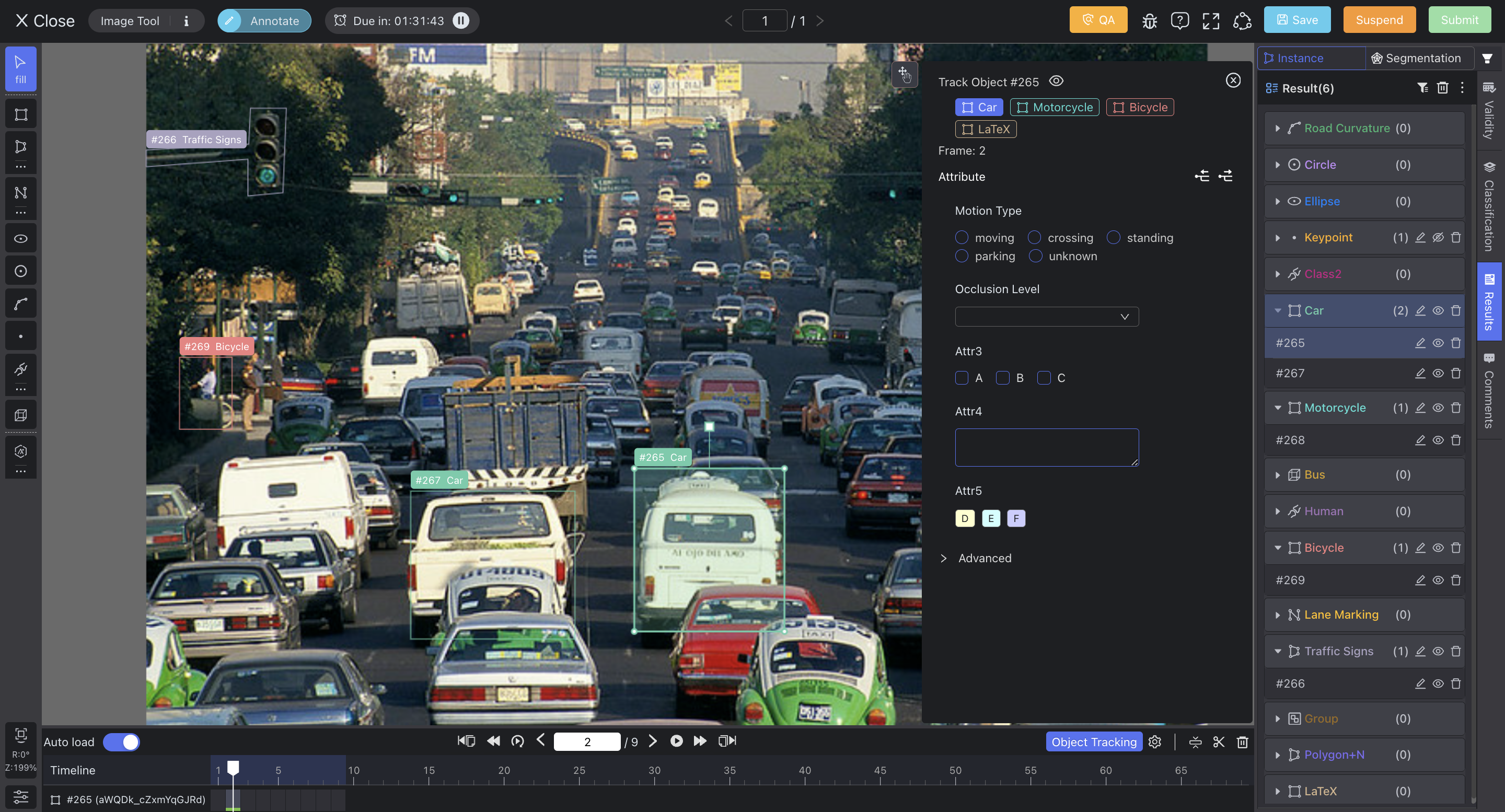Click the Suspend button
Viewport: 1505px width, 812px height.
[1379, 20]
